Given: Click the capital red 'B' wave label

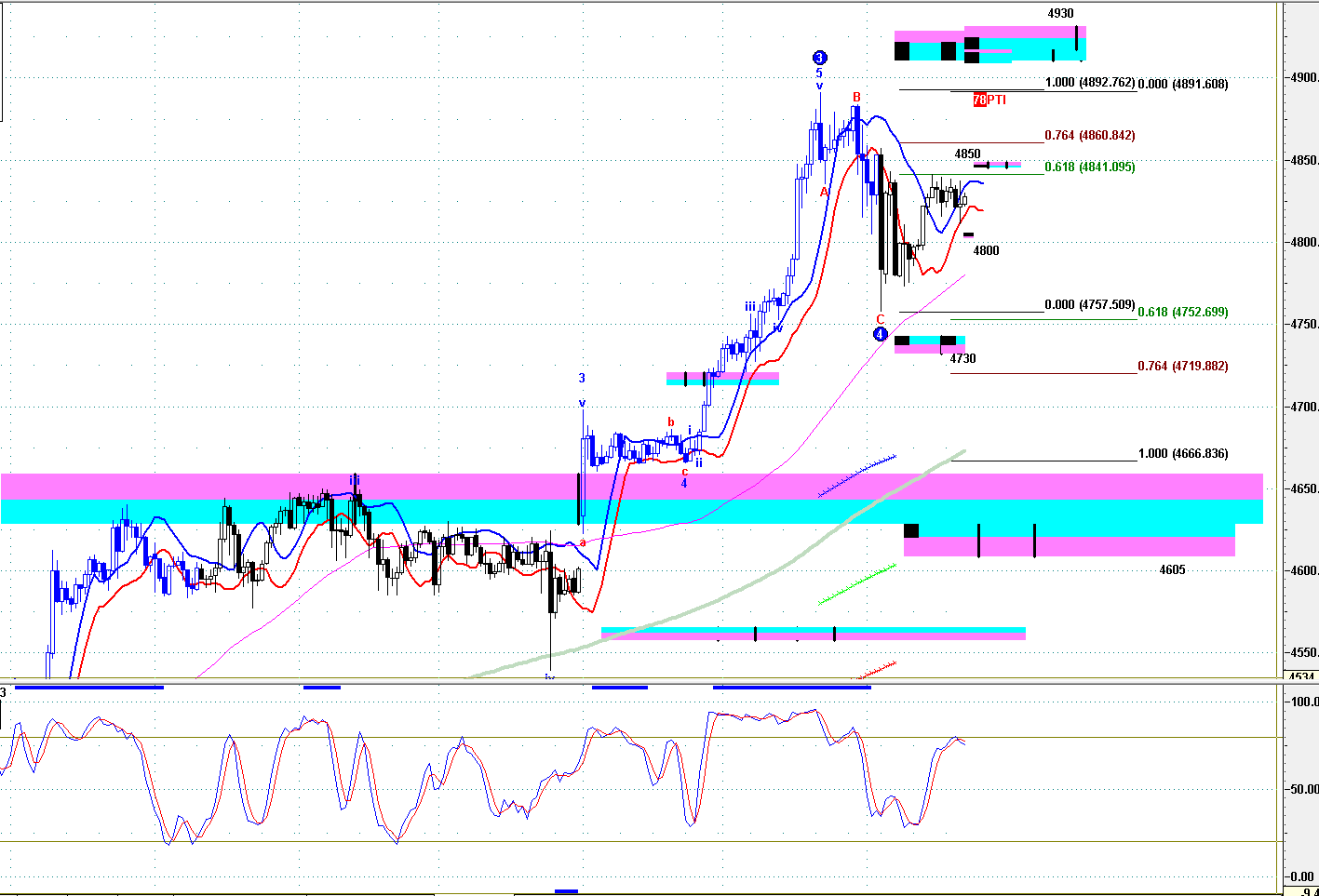Looking at the screenshot, I should [x=856, y=97].
